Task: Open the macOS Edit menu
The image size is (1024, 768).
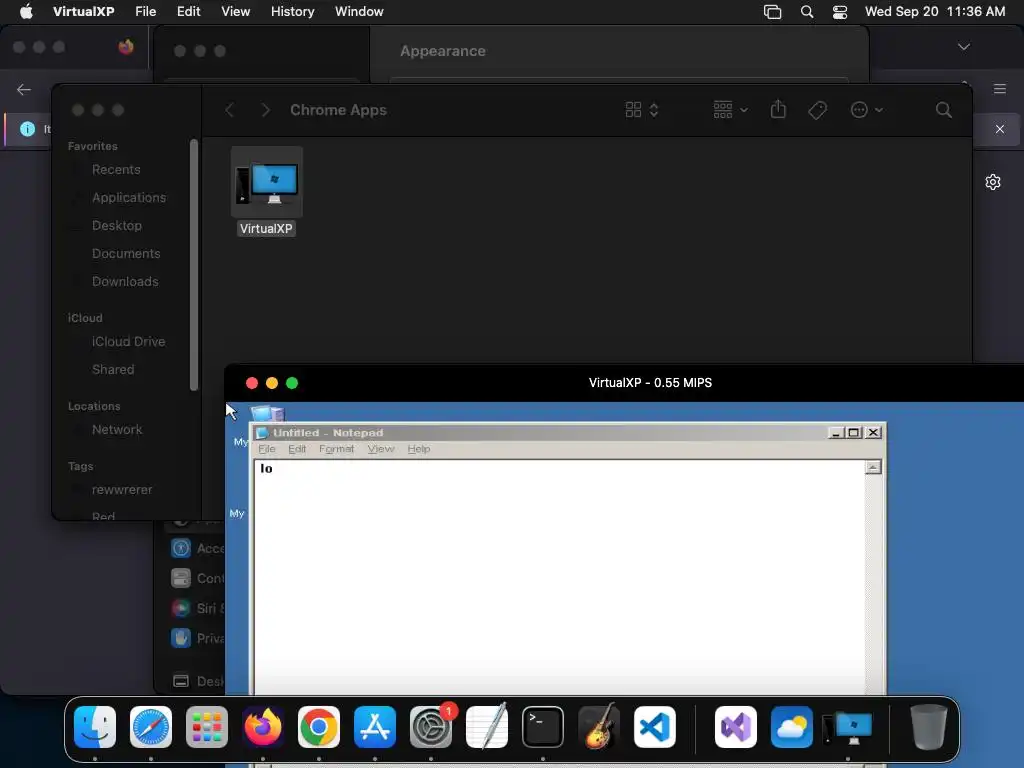Action: coord(189,11)
